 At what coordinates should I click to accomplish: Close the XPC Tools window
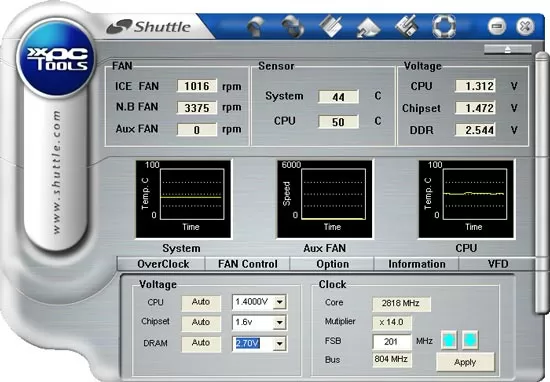(x=525, y=26)
